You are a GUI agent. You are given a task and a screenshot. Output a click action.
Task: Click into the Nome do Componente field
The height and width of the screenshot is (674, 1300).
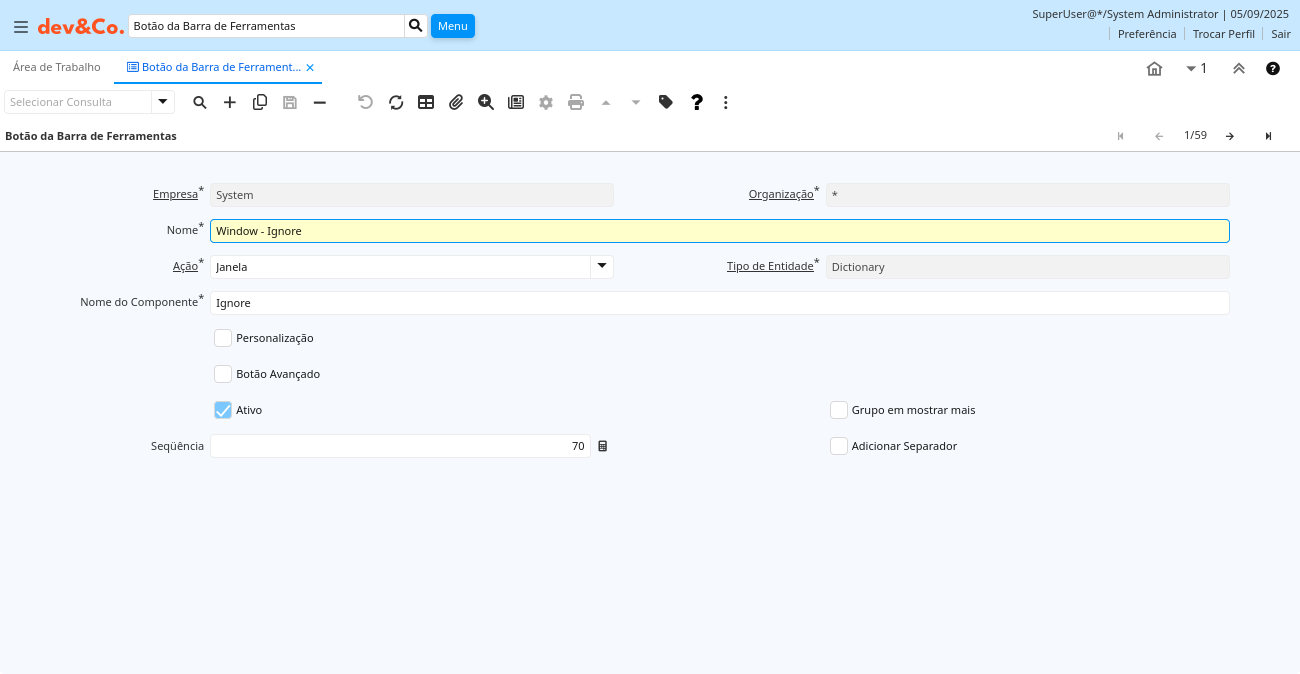click(x=719, y=303)
